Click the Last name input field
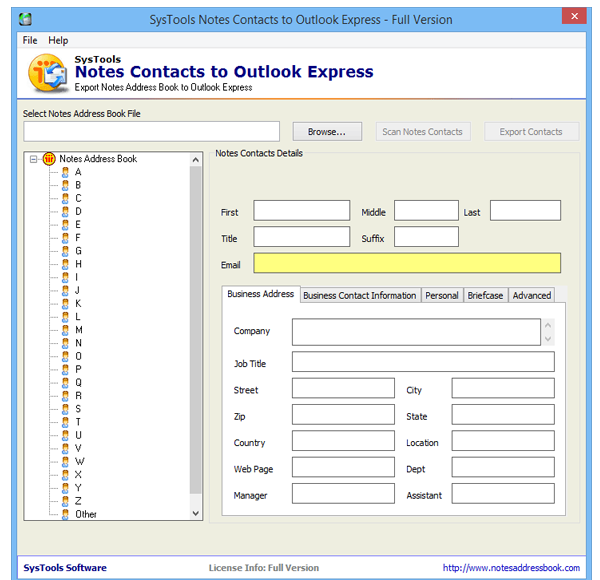 [x=525, y=210]
